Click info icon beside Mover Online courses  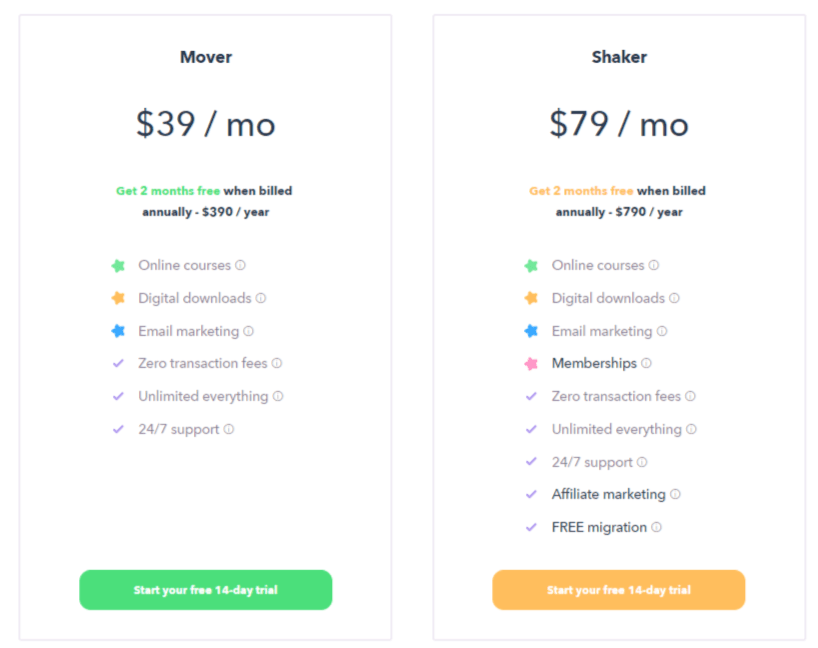[x=240, y=265]
